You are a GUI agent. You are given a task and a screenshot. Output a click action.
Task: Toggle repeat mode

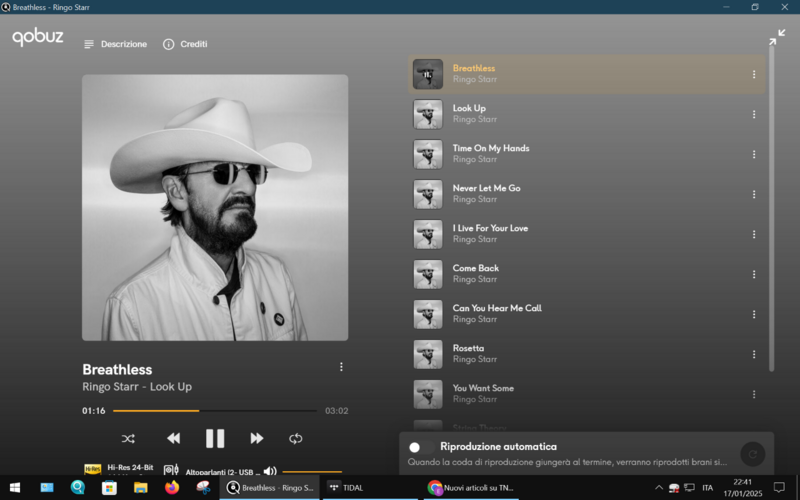(296, 438)
